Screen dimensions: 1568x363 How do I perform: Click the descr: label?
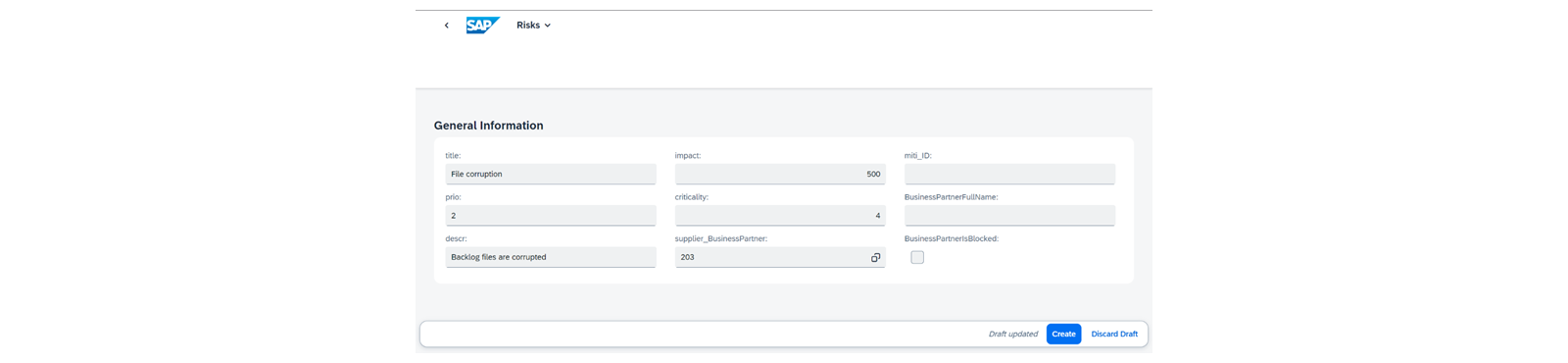(x=456, y=239)
